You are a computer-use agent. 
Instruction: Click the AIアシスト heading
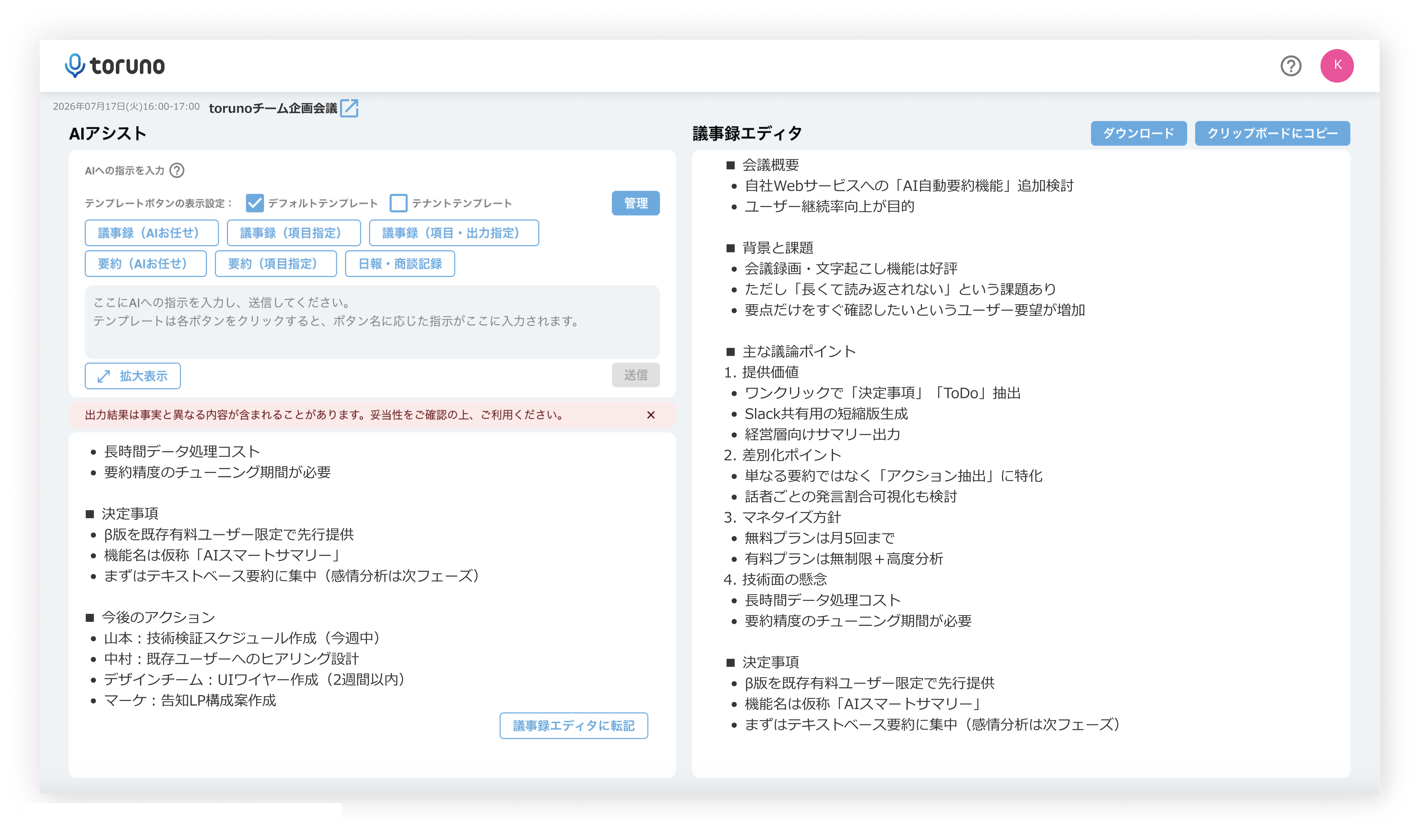(x=108, y=134)
